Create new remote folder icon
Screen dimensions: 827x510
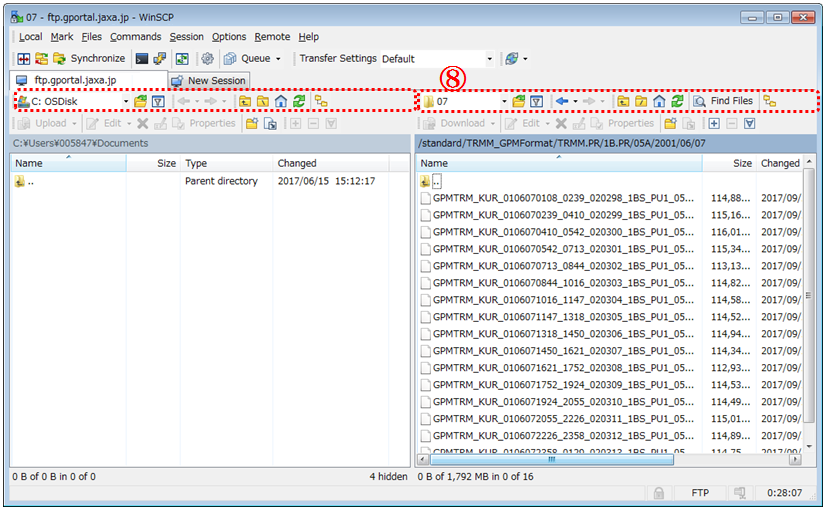[x=670, y=123]
